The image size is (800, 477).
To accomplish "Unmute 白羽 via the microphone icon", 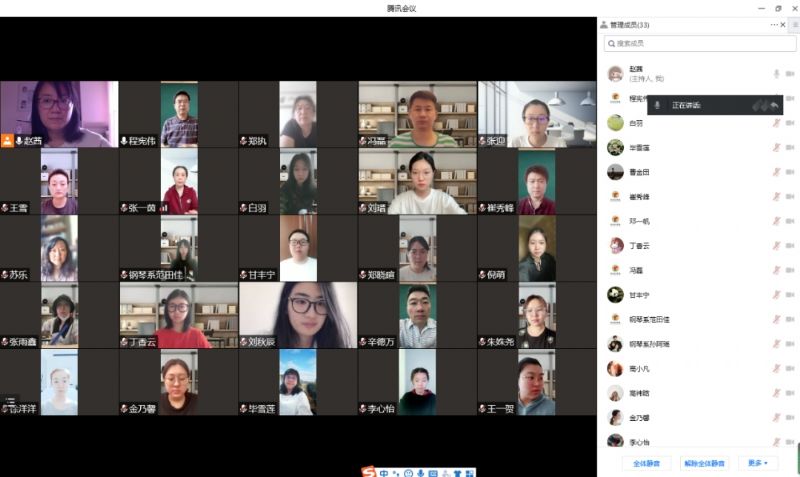I will 776,123.
